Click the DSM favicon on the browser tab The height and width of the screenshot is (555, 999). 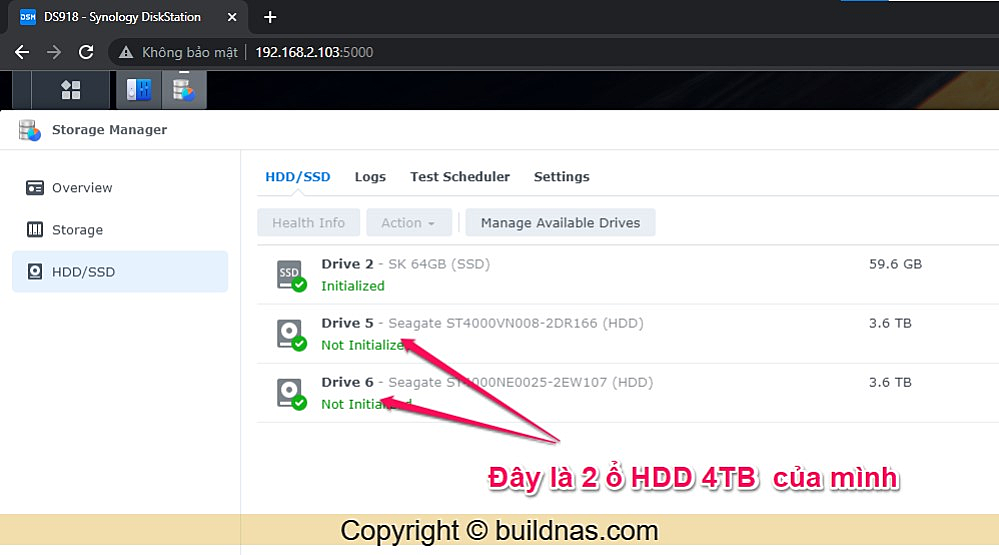pyautogui.click(x=28, y=17)
